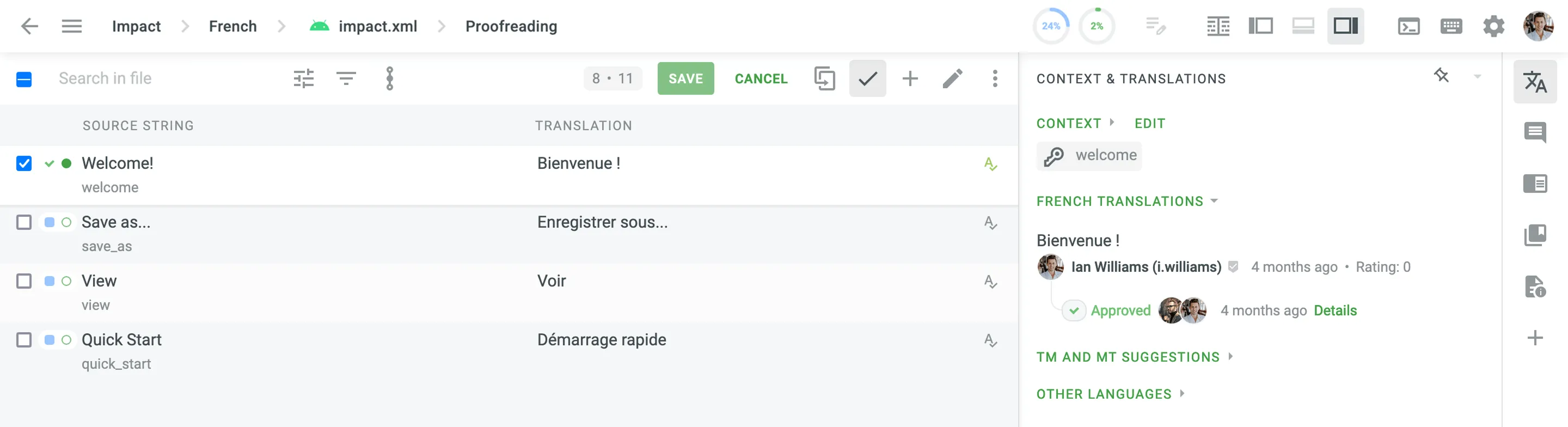Go to French in breadcrumb

click(232, 26)
